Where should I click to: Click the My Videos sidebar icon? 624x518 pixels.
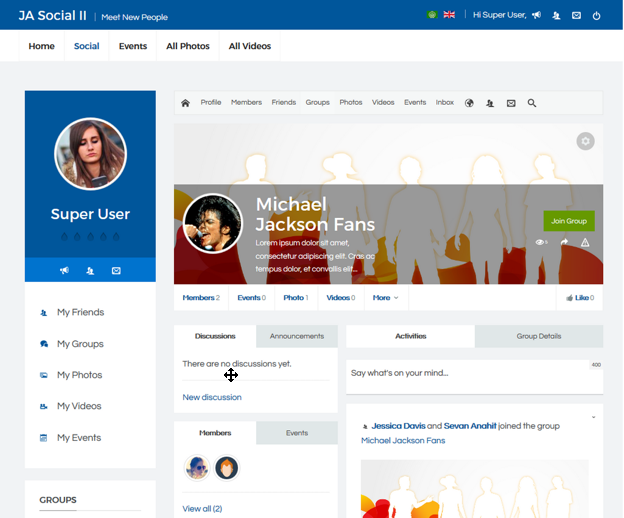pos(44,406)
